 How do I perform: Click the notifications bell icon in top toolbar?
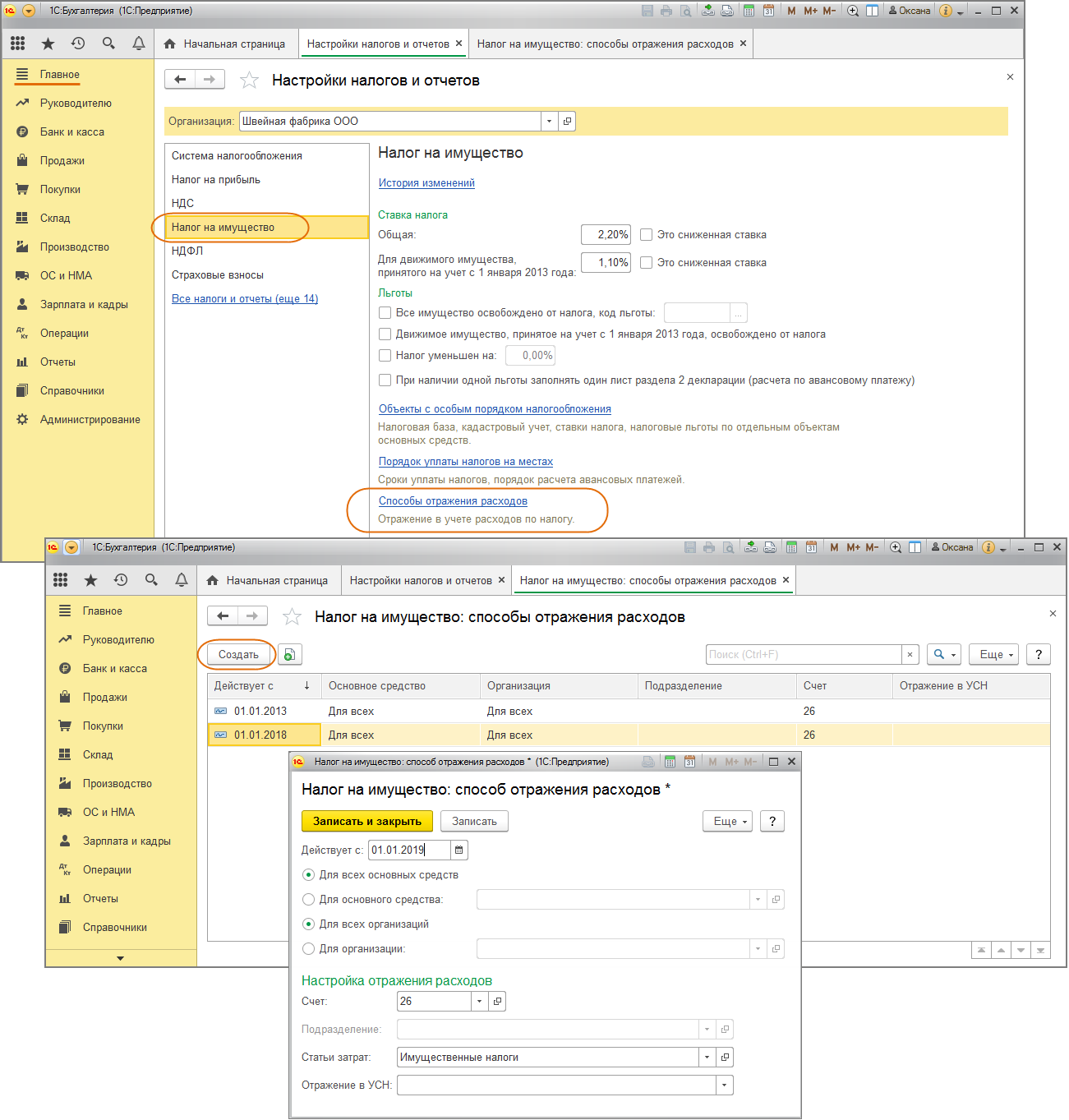pyautogui.click(x=139, y=44)
